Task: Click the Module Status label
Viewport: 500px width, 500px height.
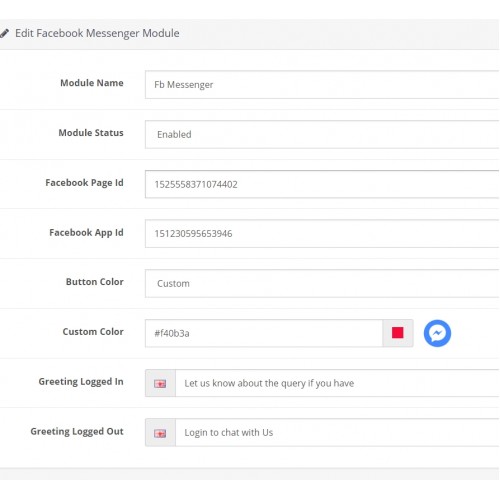Action: [91, 133]
